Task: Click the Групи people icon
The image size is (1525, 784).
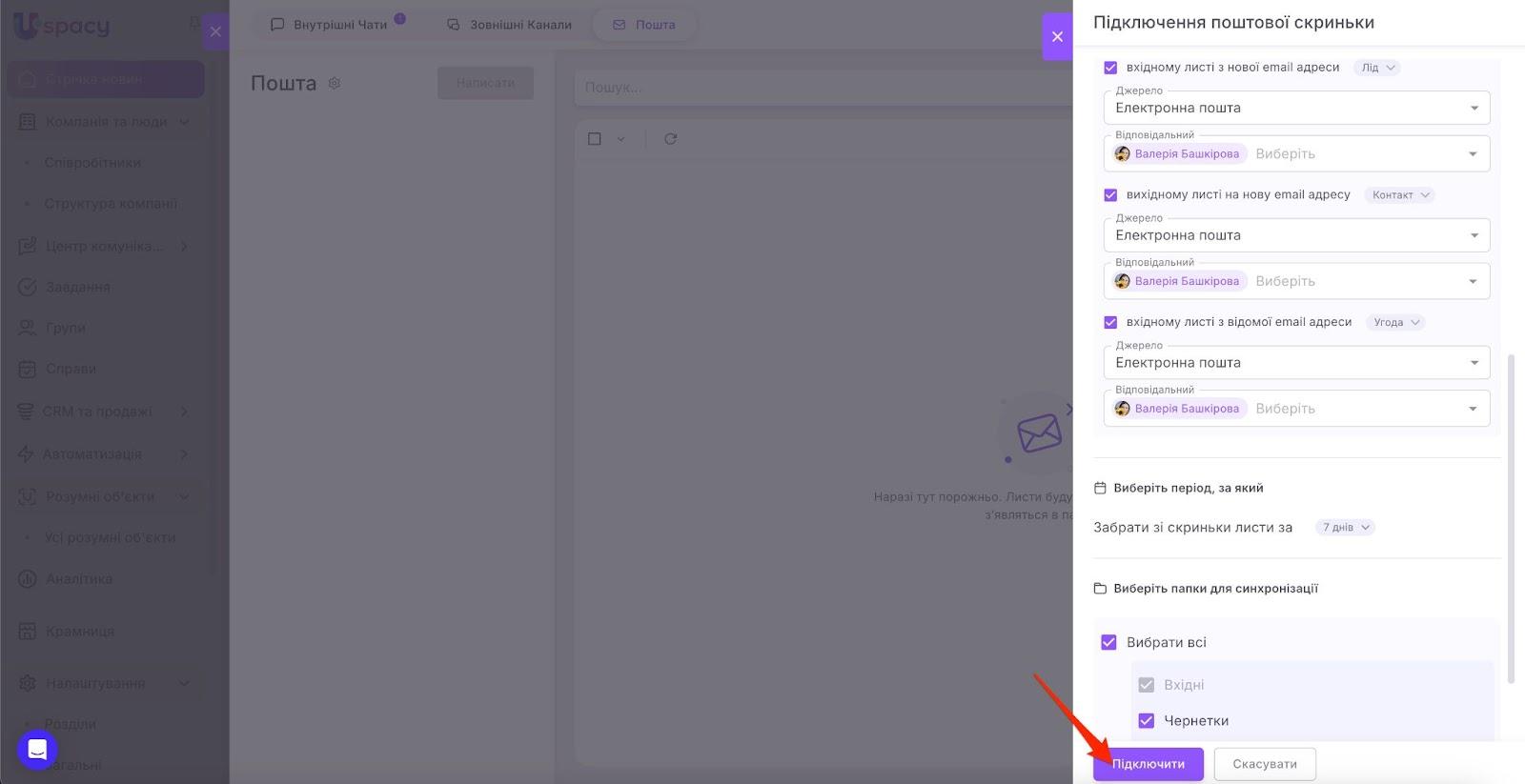Action: tap(27, 329)
